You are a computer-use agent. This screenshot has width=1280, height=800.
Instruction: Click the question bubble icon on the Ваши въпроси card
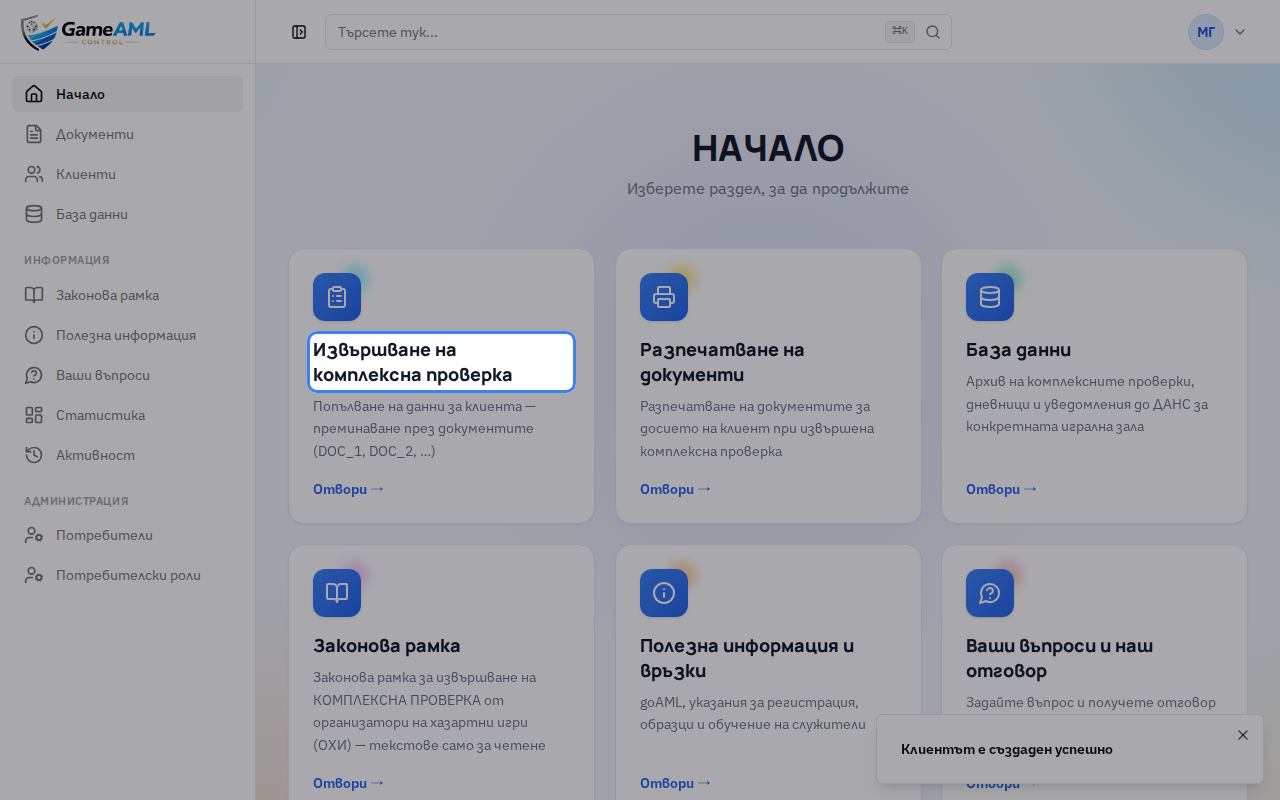pyautogui.click(x=990, y=593)
